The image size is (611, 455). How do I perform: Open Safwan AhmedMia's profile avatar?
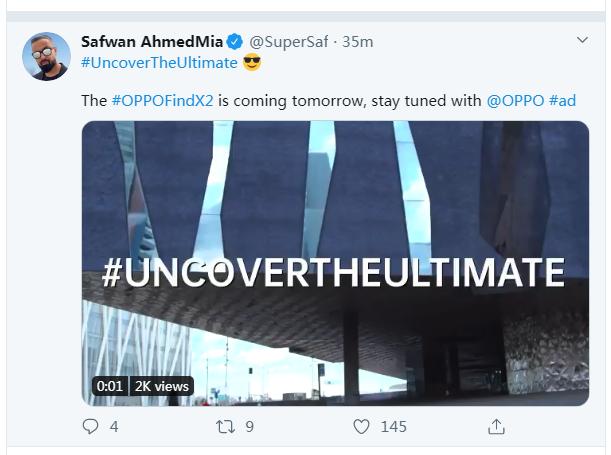46,56
